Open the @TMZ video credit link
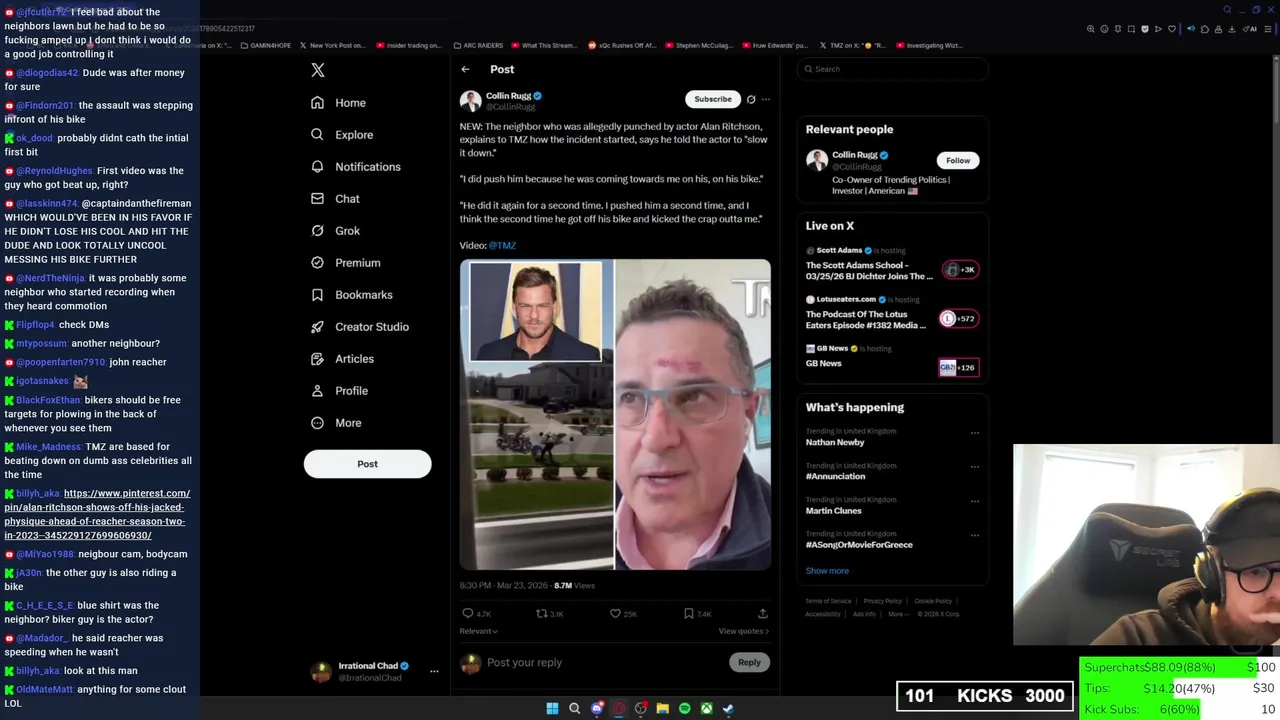The width and height of the screenshot is (1280, 720). pos(502,245)
